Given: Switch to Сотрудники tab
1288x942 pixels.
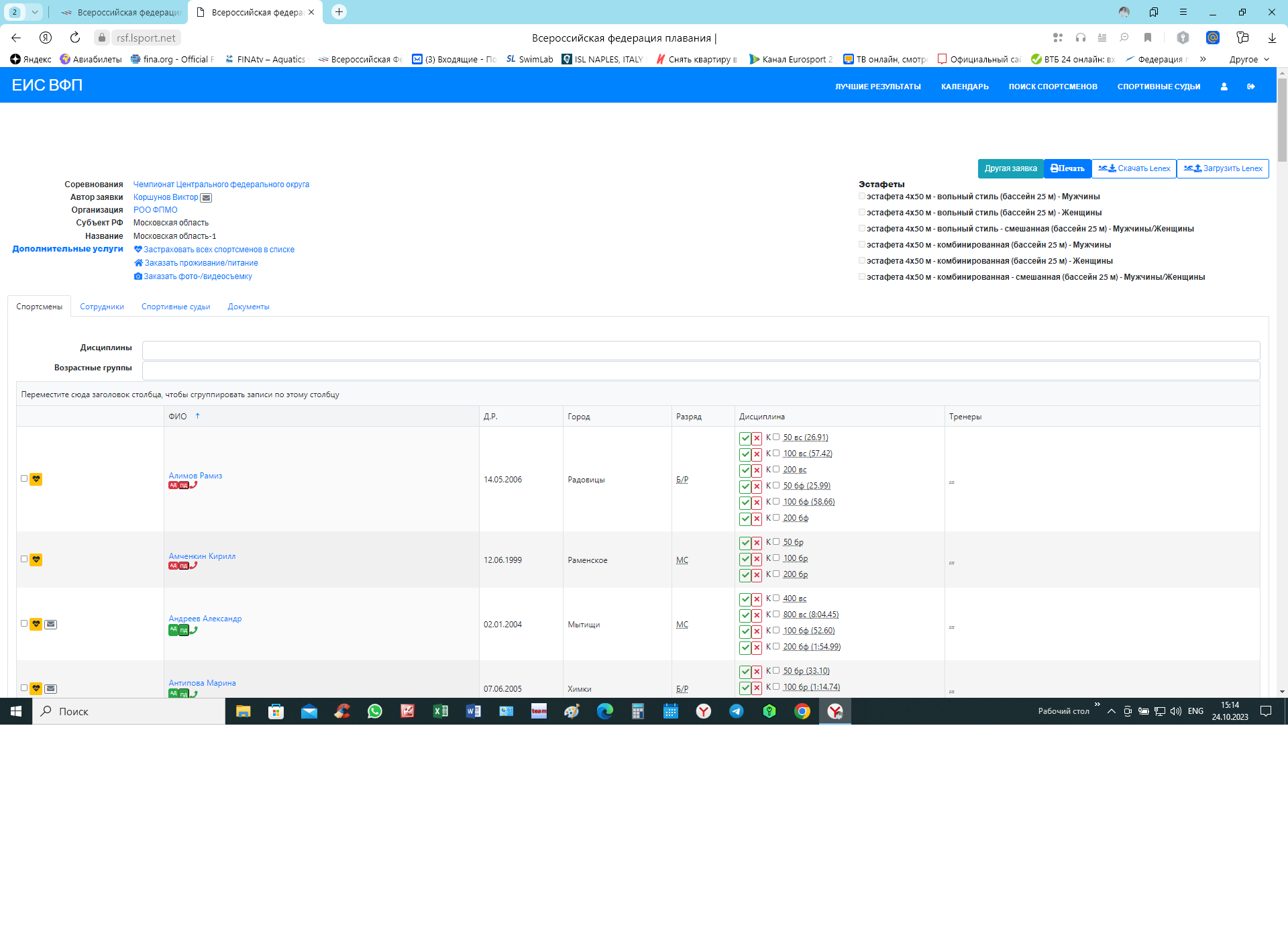Looking at the screenshot, I should click(x=102, y=307).
